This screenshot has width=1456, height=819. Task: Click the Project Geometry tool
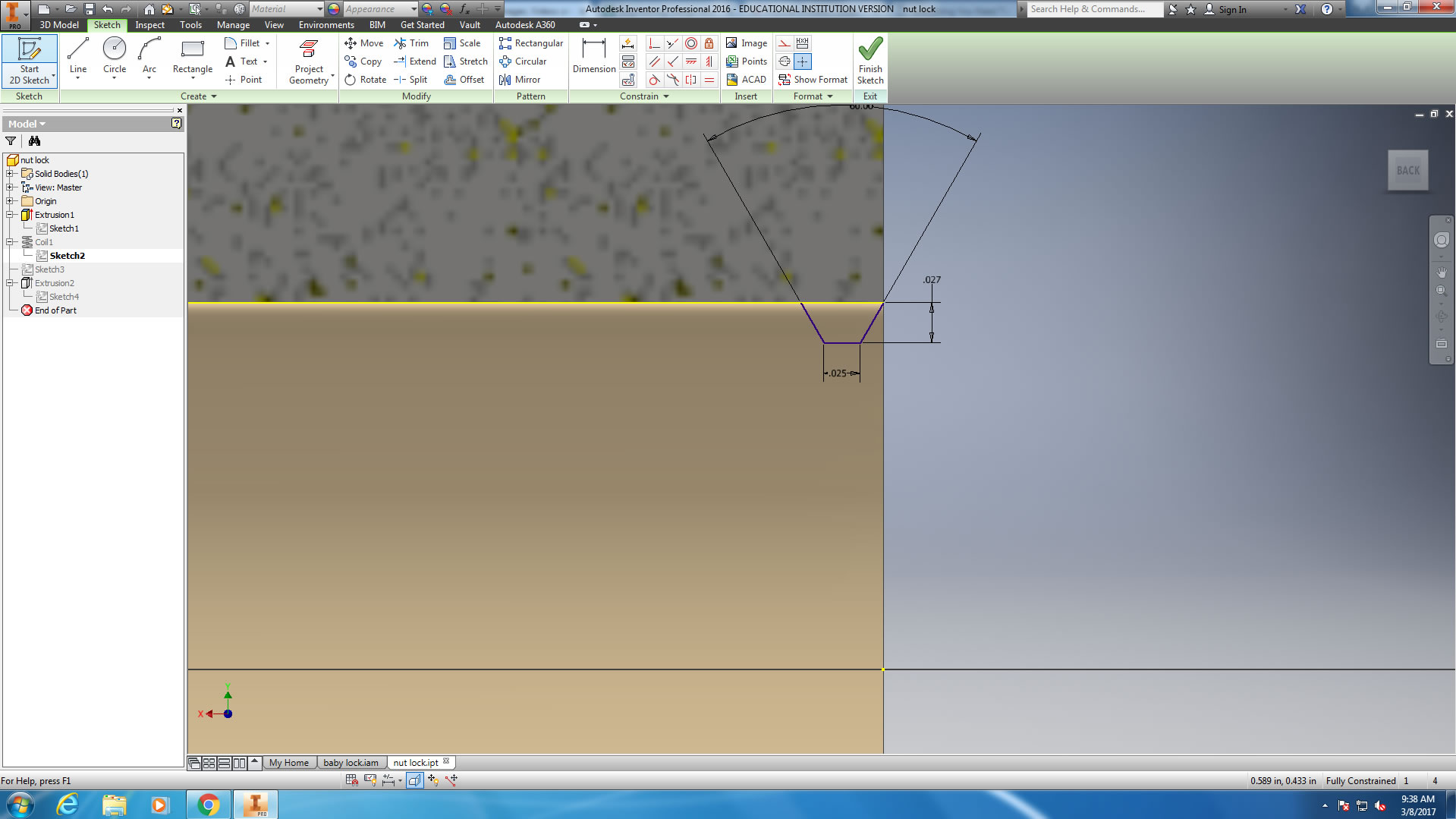tap(309, 61)
